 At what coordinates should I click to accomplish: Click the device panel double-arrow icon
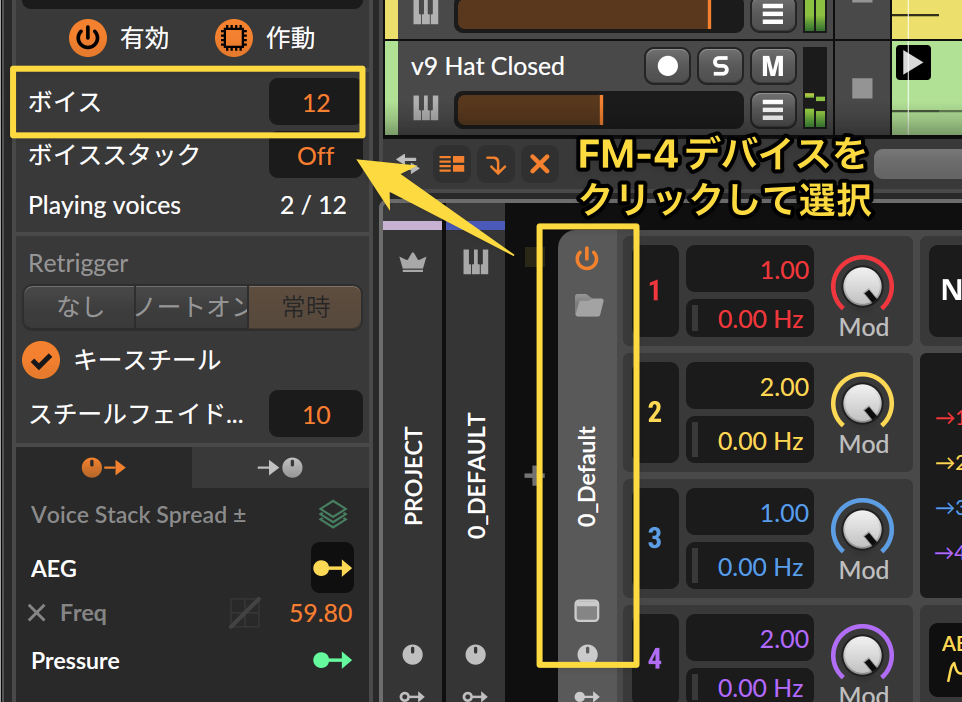pos(407,164)
